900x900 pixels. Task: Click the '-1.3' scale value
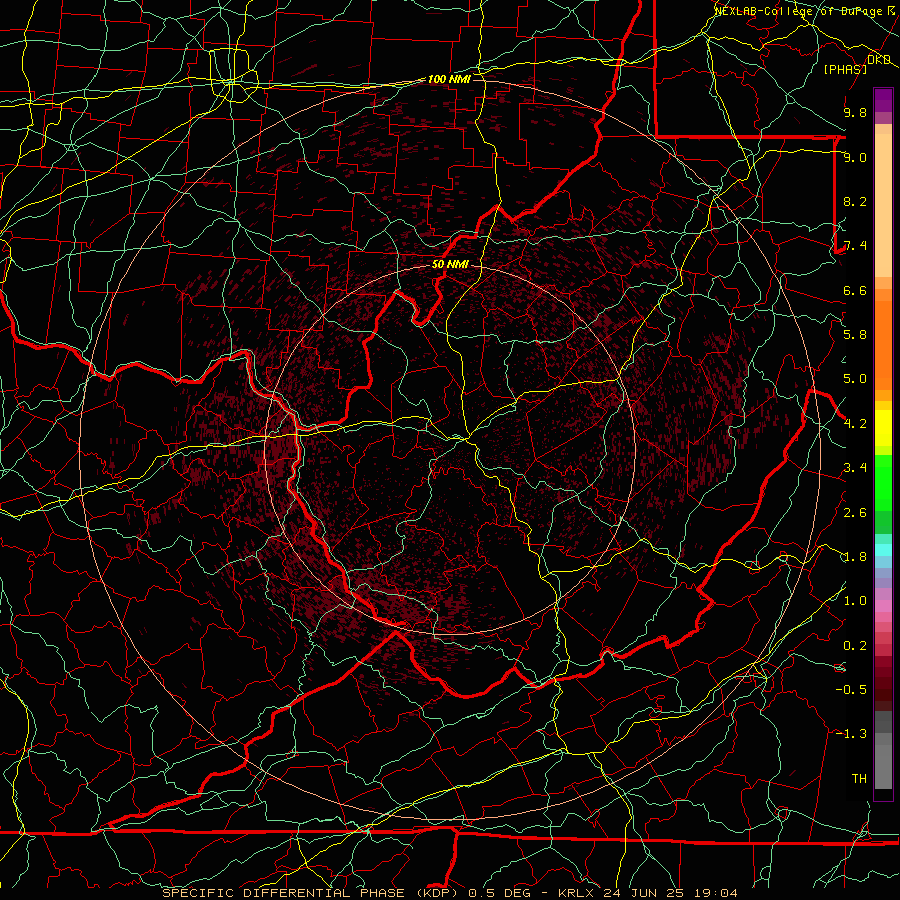coord(851,734)
